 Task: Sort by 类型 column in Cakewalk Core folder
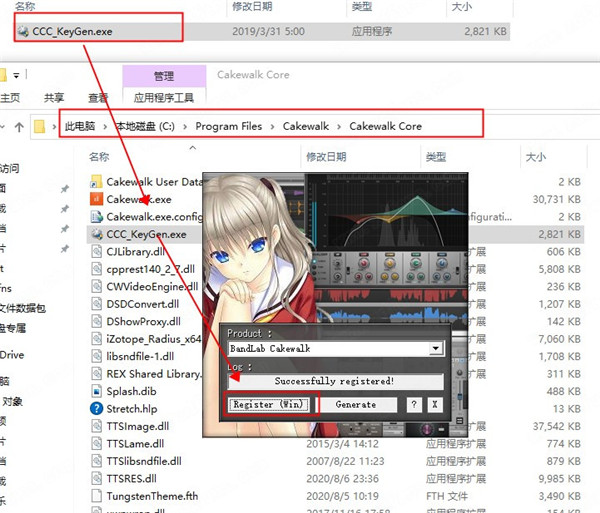pyautogui.click(x=436, y=157)
